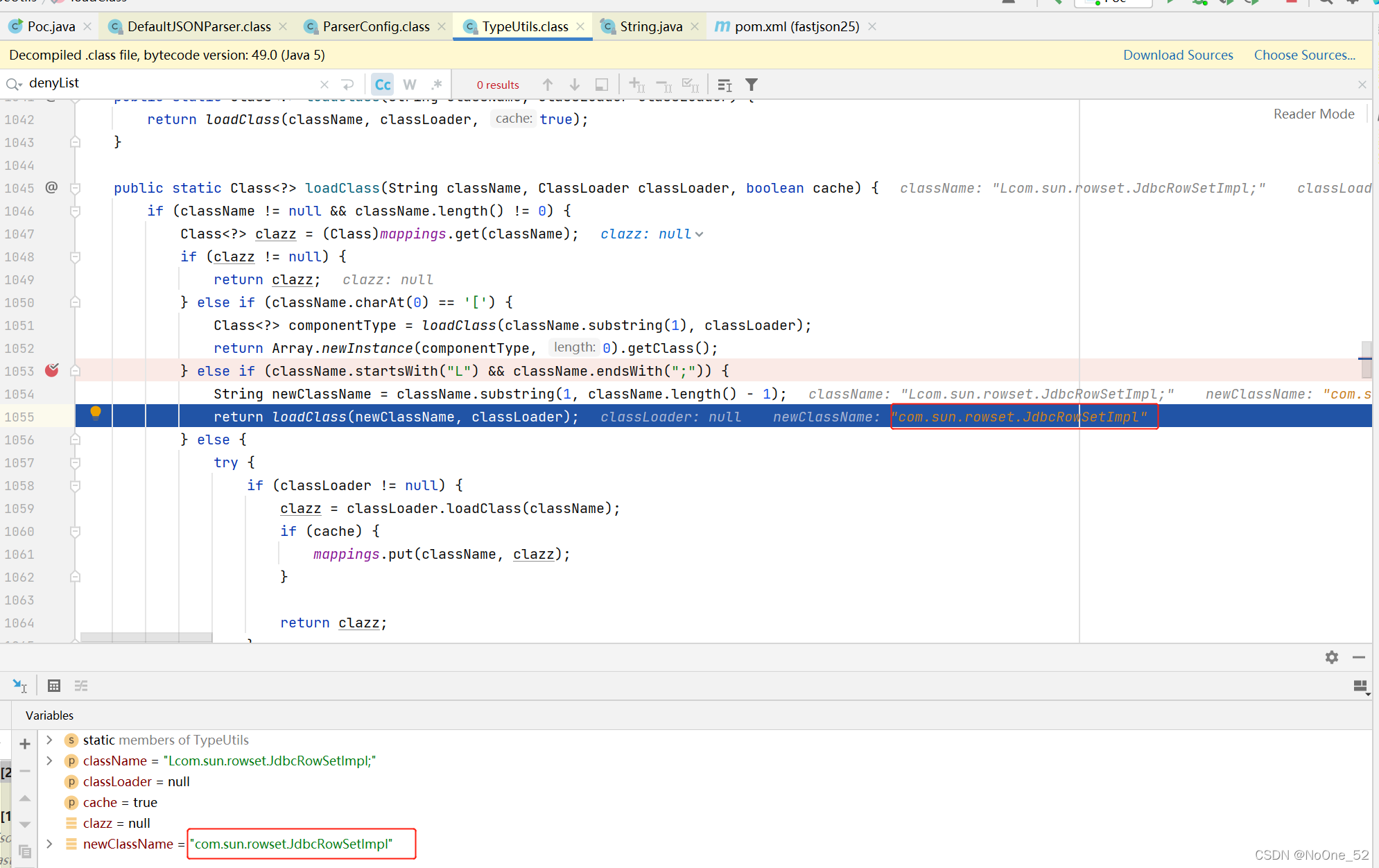The width and height of the screenshot is (1379, 868).
Task: Click the yellow intention bulb icon
Action: tap(96, 414)
